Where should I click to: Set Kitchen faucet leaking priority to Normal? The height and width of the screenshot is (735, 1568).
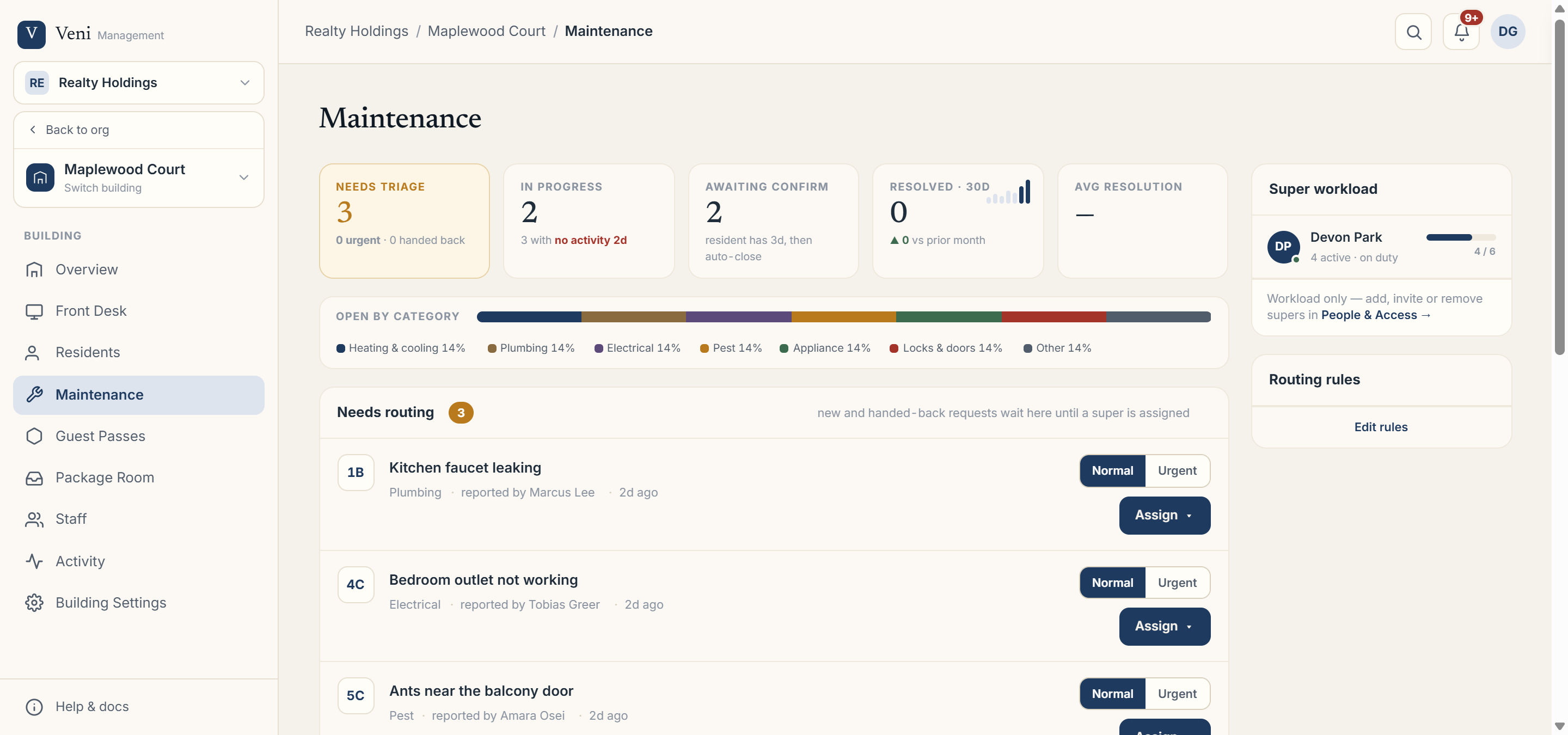[1112, 470]
